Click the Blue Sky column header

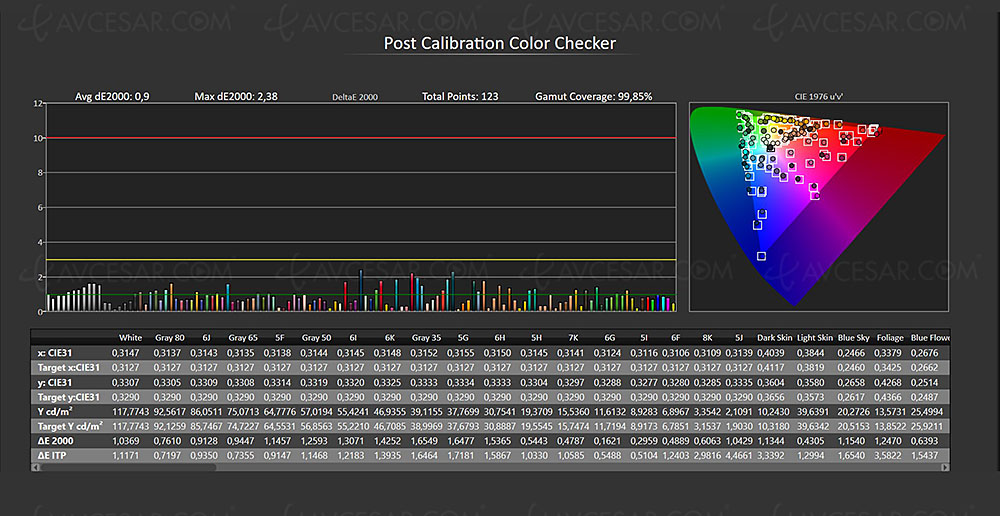[x=853, y=338]
